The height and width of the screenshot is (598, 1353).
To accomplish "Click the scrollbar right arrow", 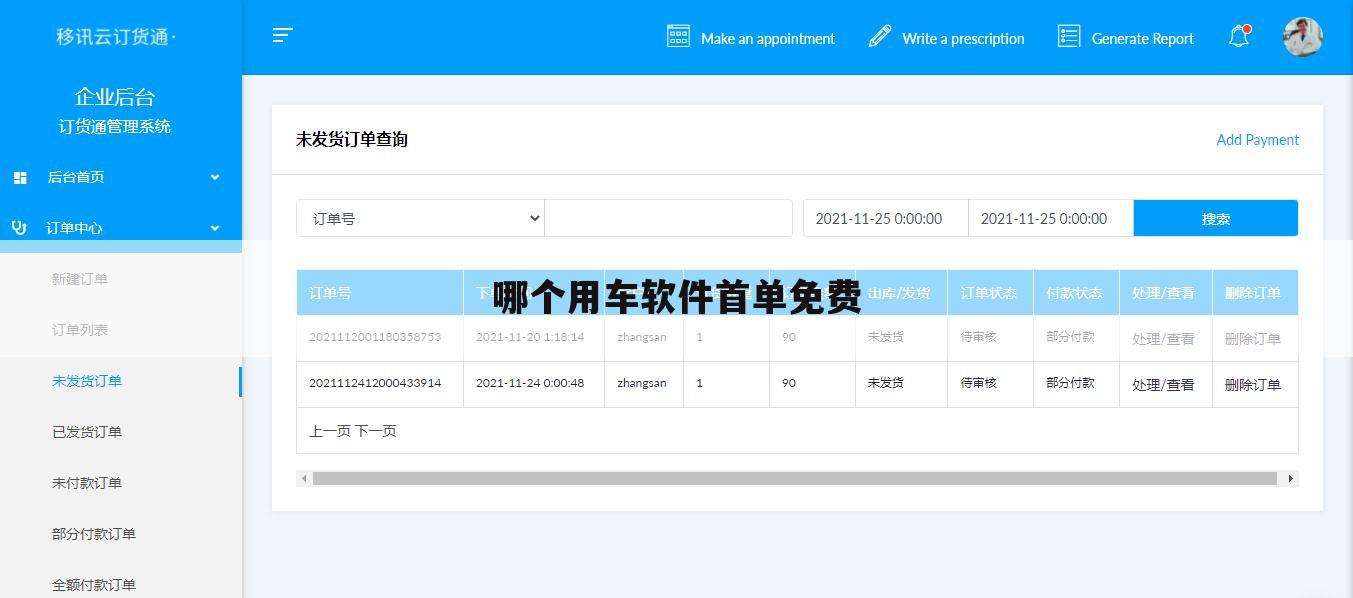I will pyautogui.click(x=1290, y=478).
